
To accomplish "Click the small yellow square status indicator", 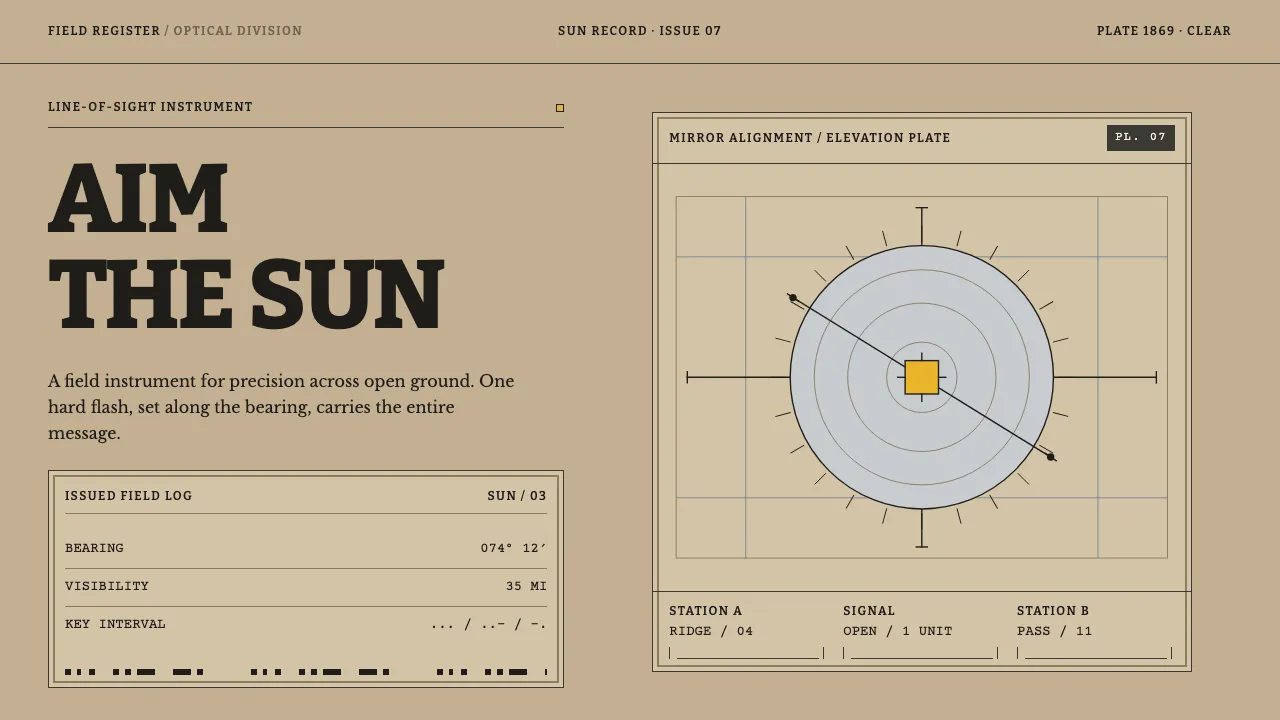I will coord(560,108).
